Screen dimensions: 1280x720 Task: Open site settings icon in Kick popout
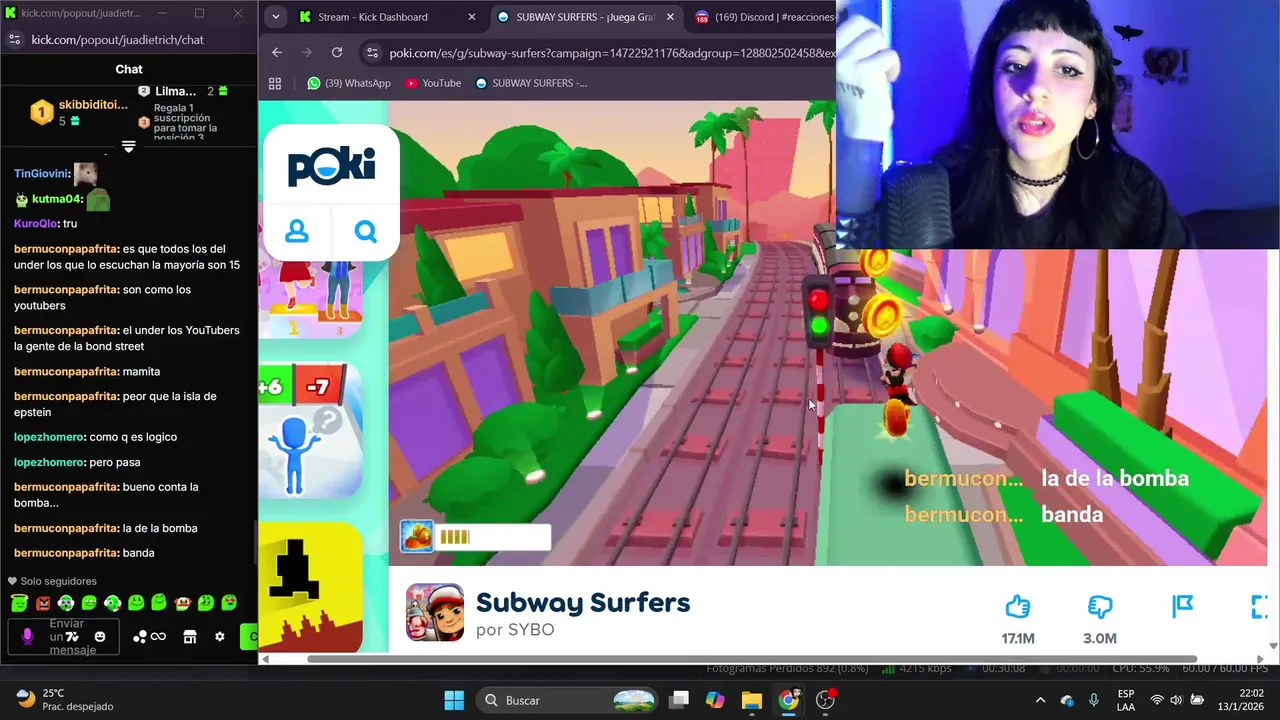13,40
